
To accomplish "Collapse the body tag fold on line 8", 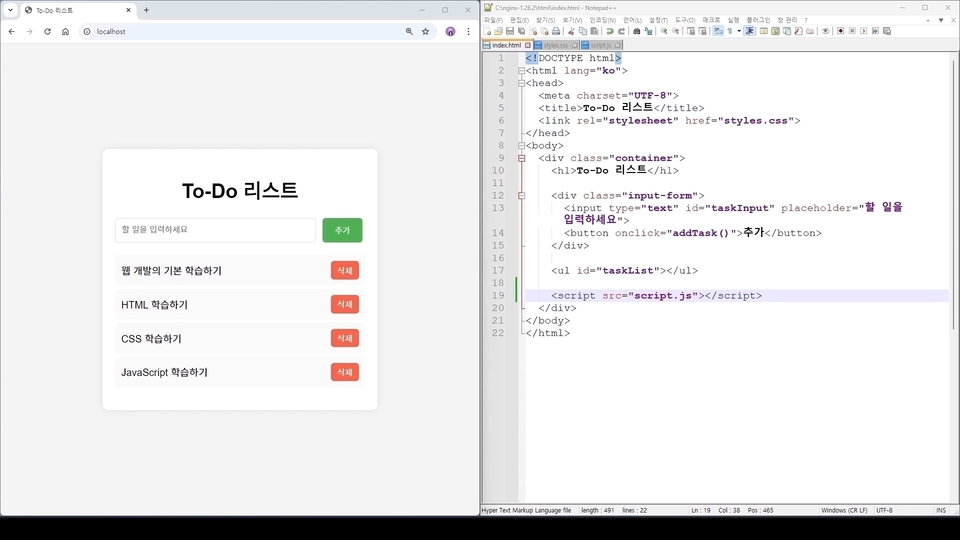I will click(522, 146).
